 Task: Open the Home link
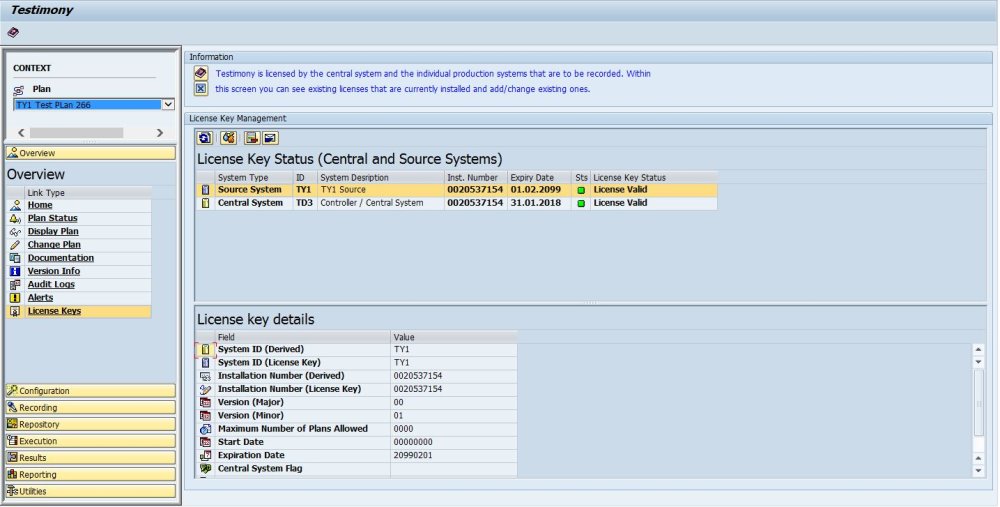40,205
